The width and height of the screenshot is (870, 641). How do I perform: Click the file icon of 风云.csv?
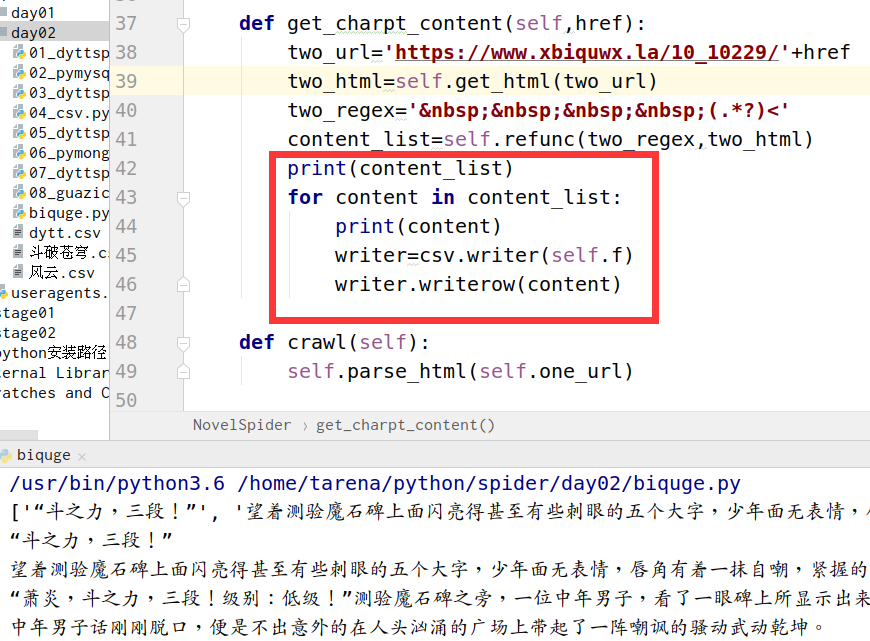(x=18, y=273)
